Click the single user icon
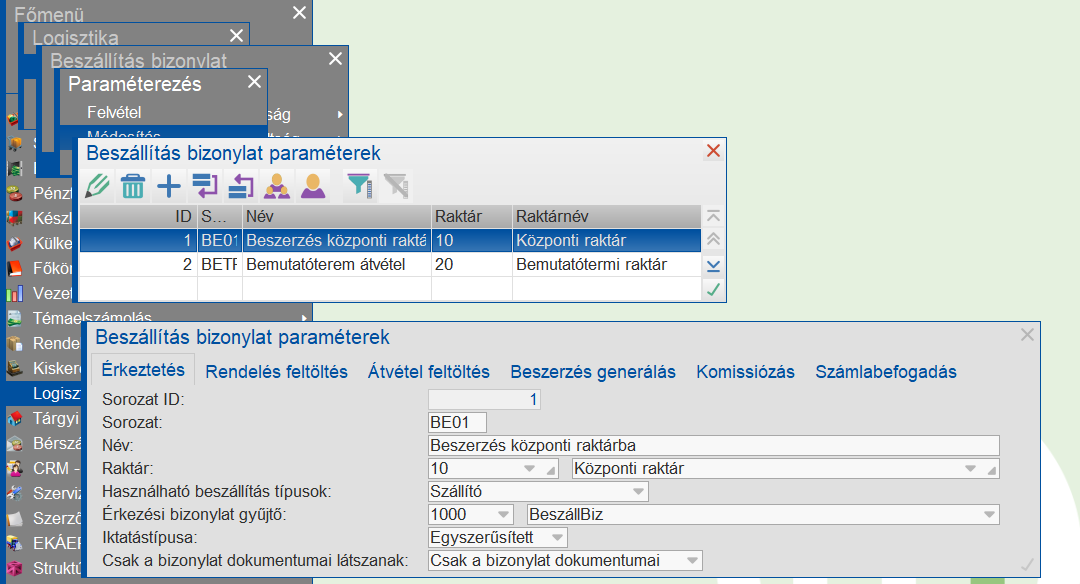 [311, 186]
